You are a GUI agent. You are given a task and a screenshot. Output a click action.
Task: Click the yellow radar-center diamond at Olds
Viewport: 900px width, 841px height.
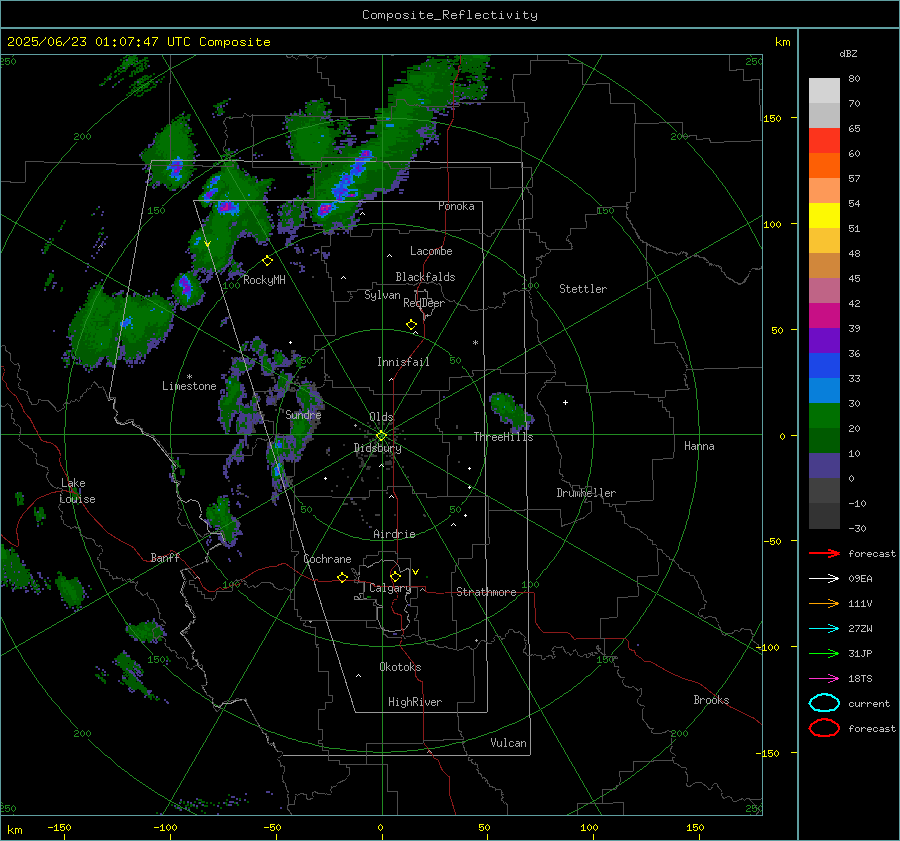(x=381, y=436)
